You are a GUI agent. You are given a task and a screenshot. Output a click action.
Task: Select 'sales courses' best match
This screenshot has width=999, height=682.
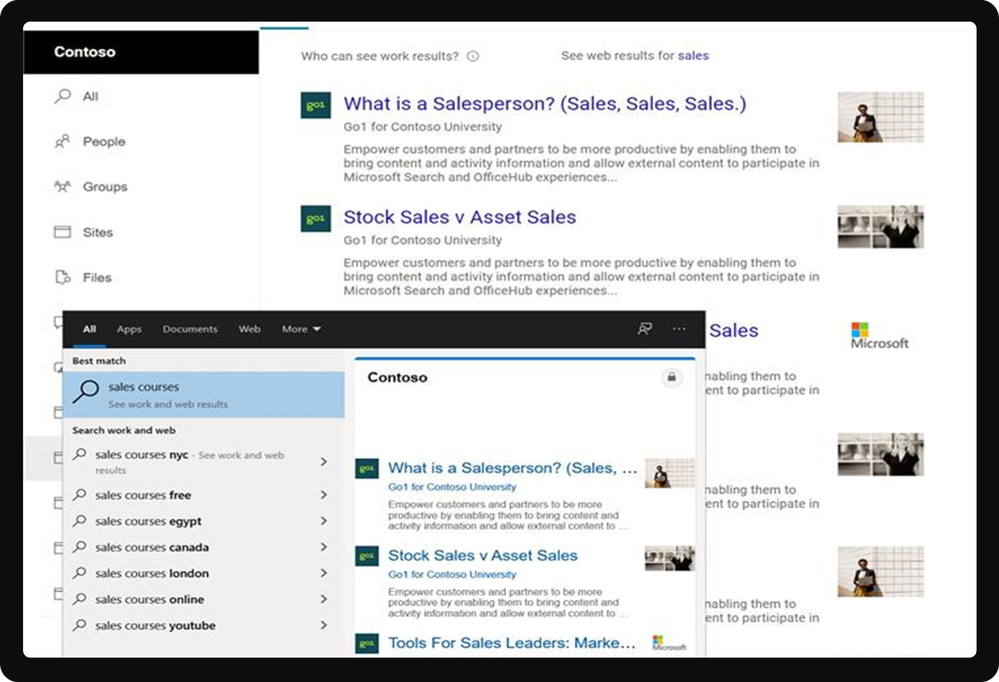[204, 395]
